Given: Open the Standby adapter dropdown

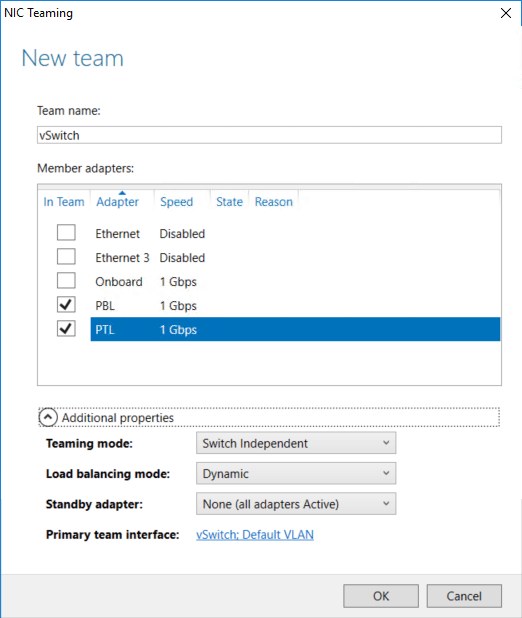Looking at the screenshot, I should 296,504.
